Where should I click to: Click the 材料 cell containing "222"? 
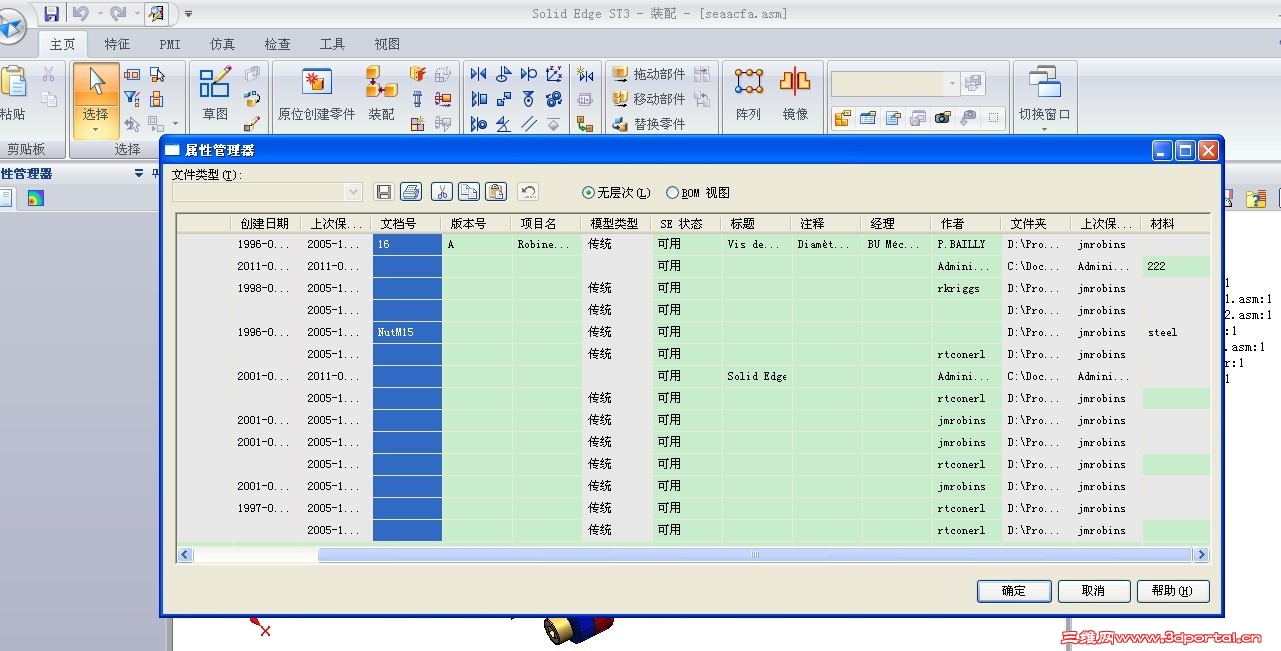click(1176, 266)
